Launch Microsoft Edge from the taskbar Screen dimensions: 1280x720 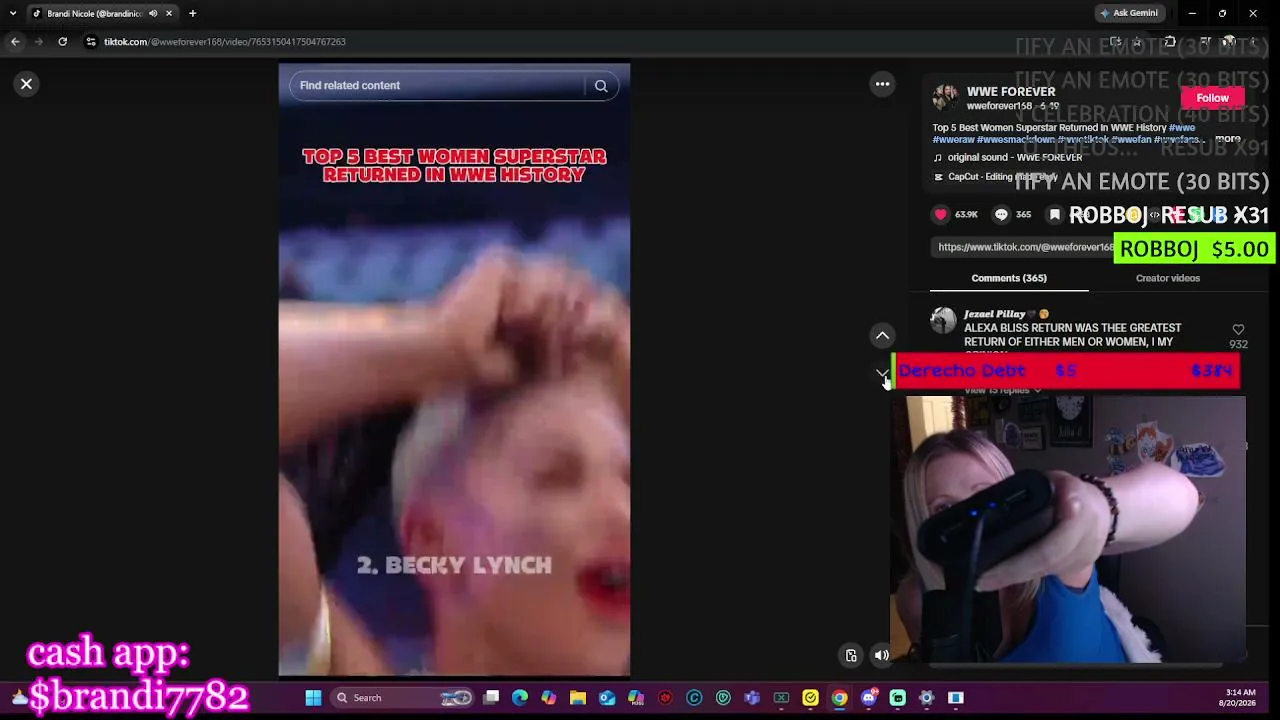(520, 698)
